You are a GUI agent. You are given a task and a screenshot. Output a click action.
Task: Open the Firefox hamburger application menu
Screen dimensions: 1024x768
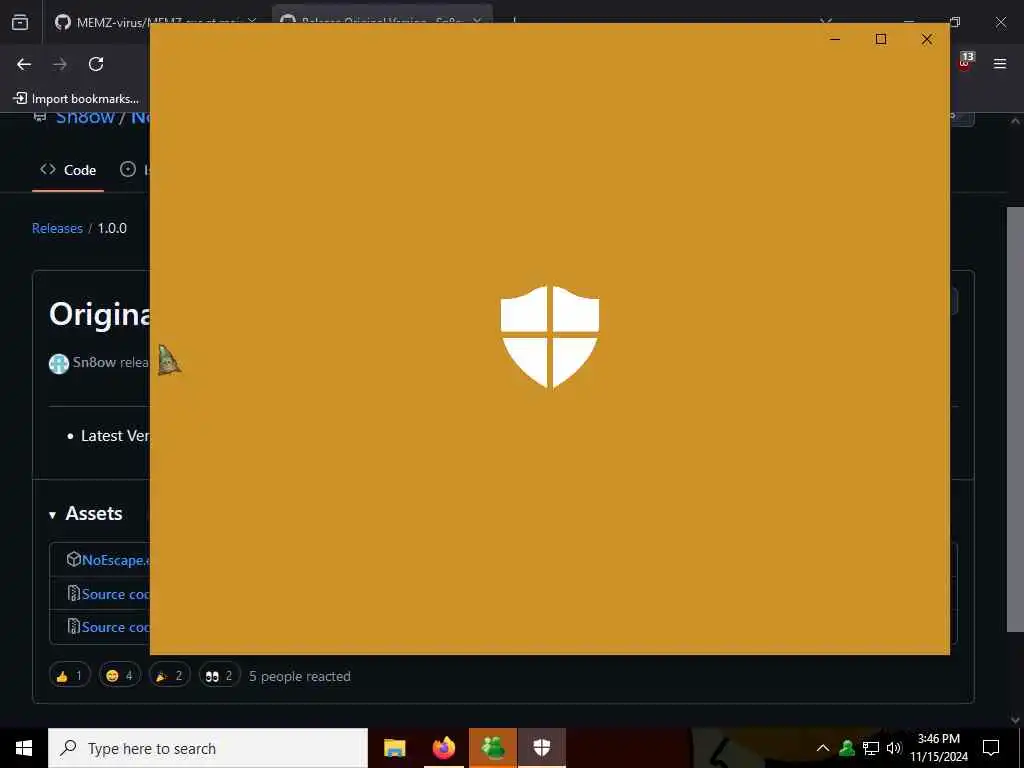999,63
